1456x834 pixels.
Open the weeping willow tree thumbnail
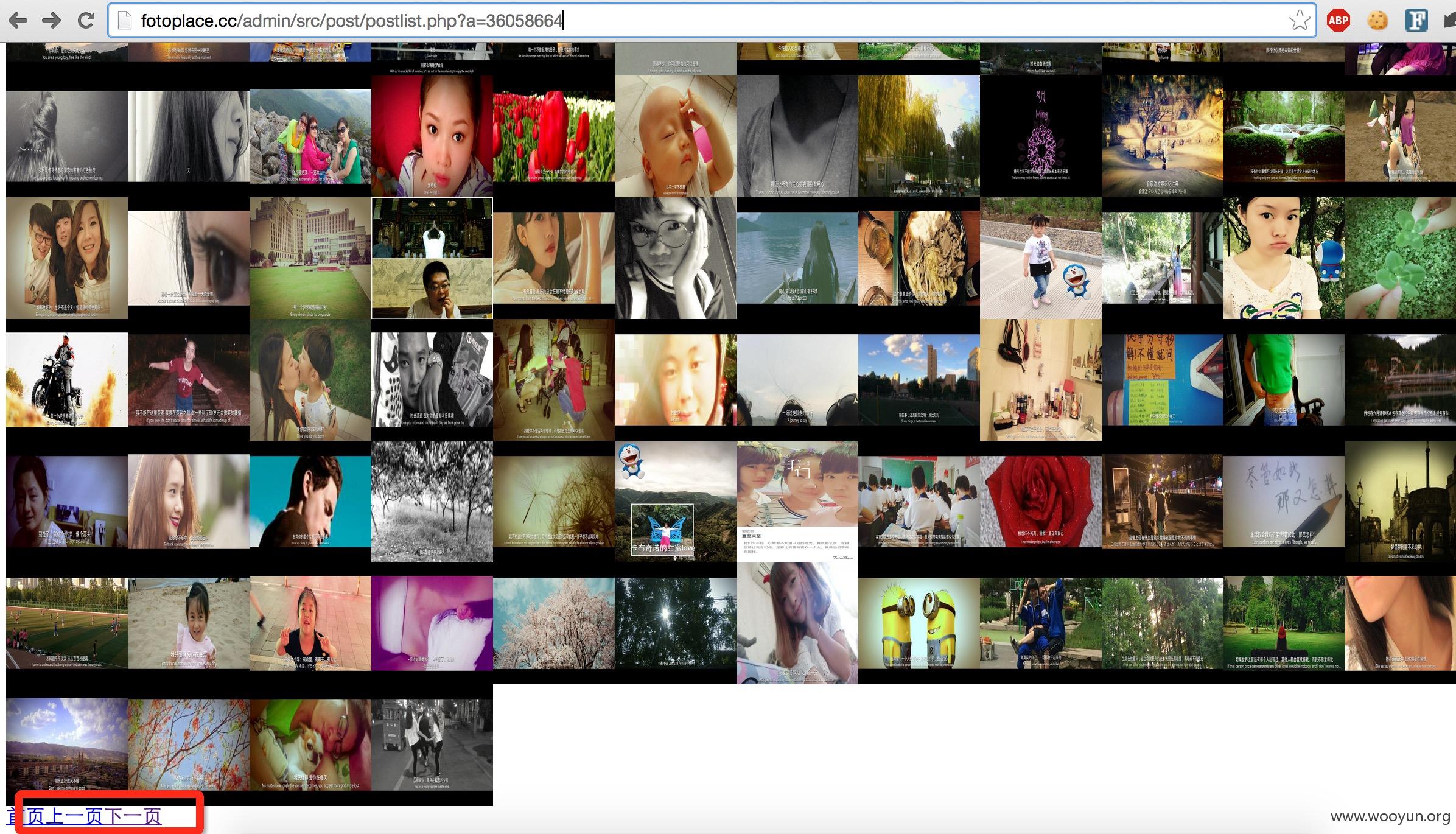919,136
